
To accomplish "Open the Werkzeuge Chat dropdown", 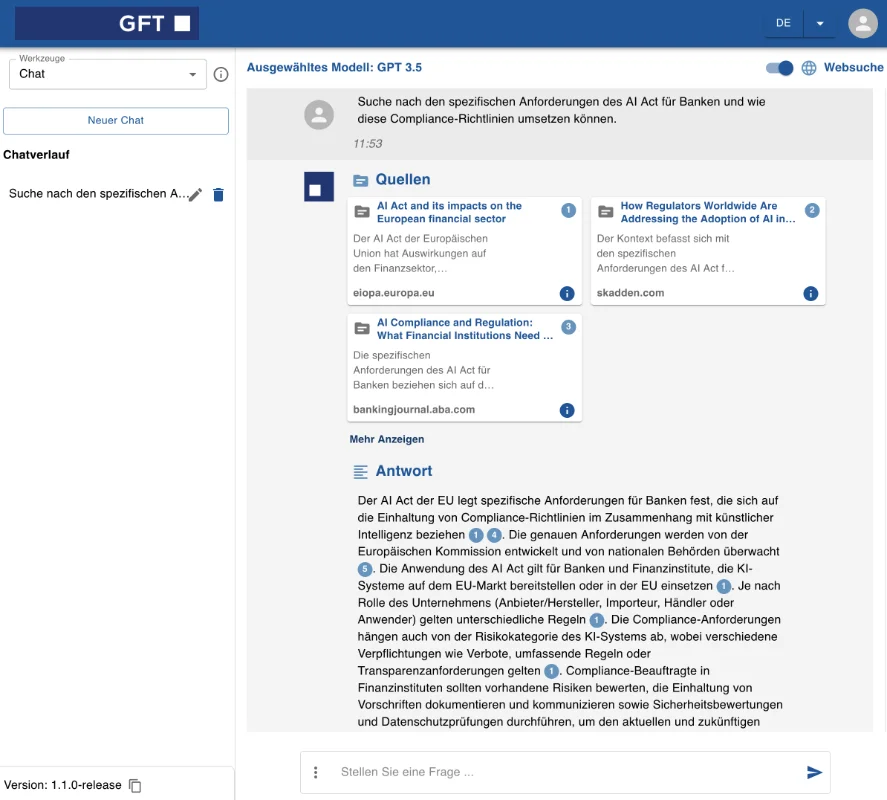I will coord(108,74).
